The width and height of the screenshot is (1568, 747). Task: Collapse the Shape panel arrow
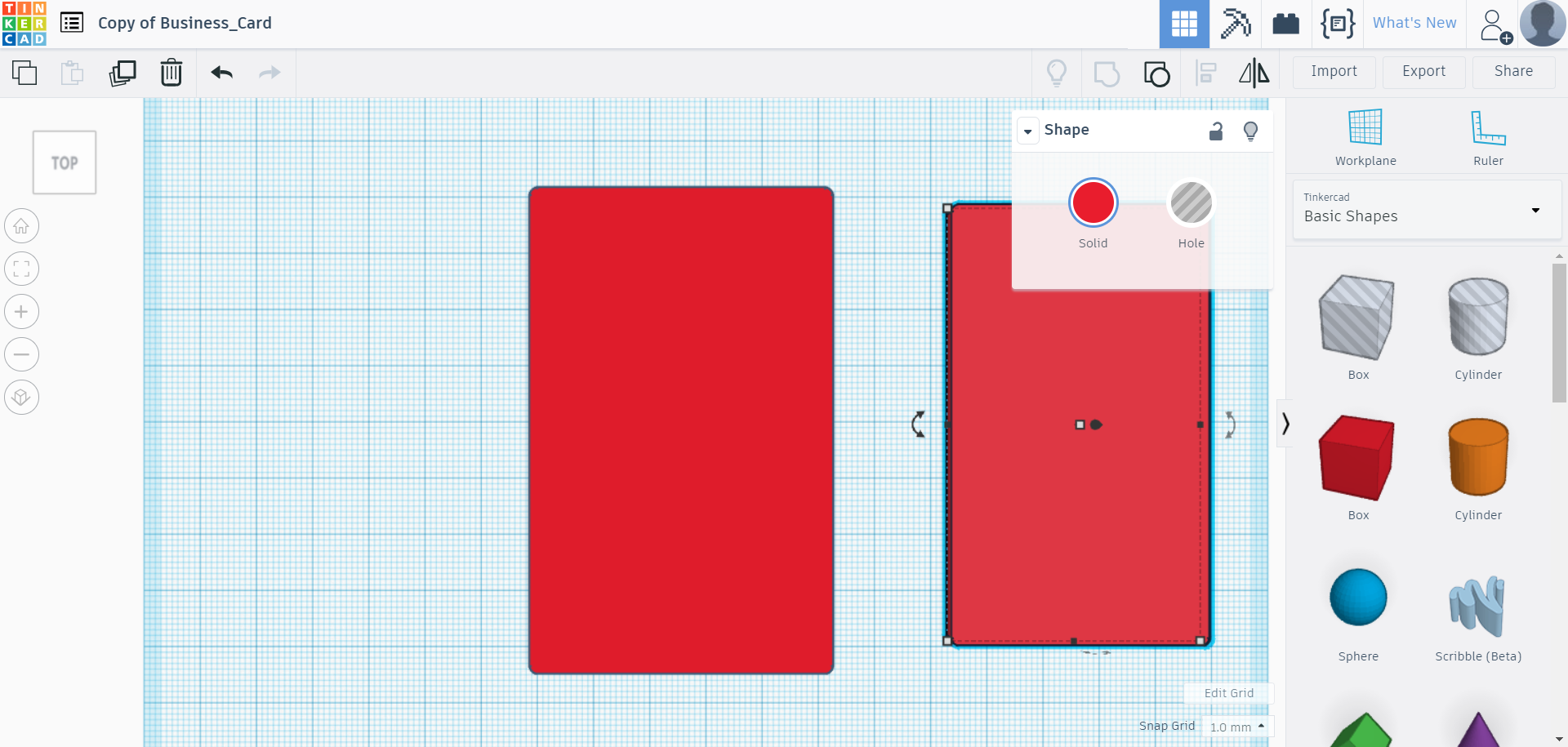point(1027,131)
